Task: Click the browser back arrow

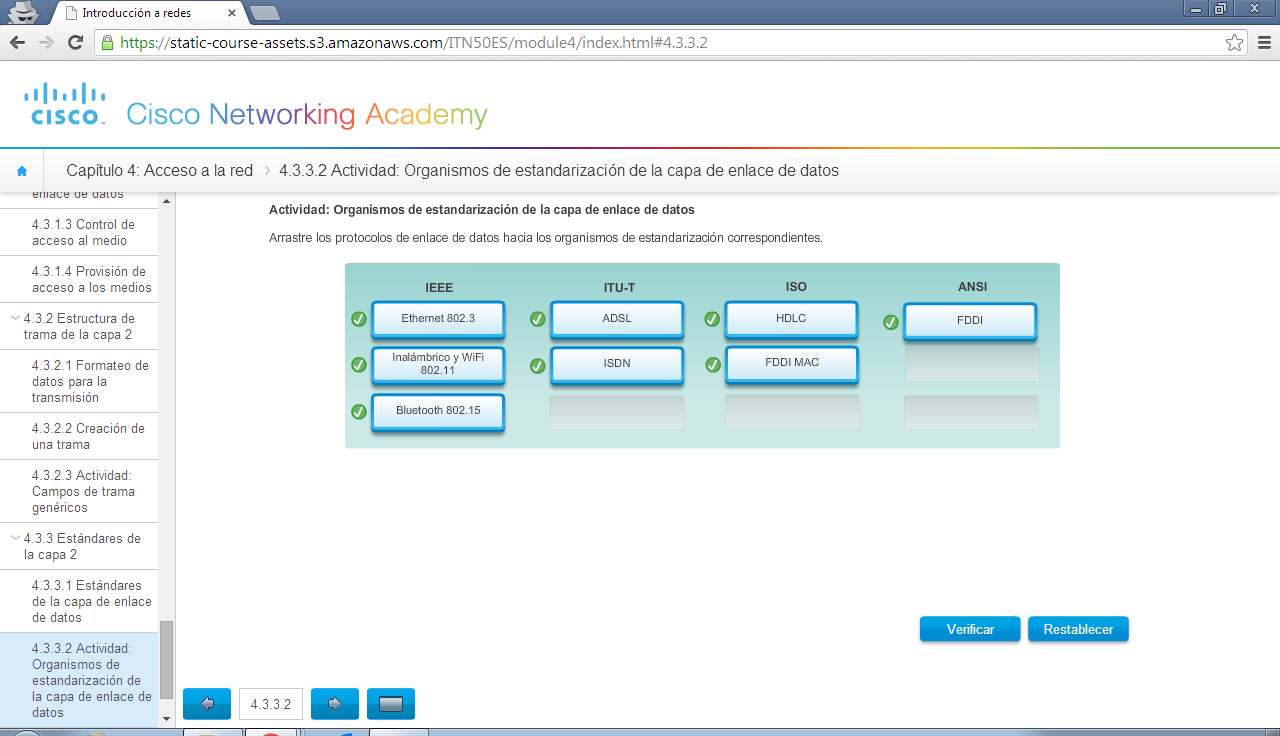Action: tap(16, 43)
